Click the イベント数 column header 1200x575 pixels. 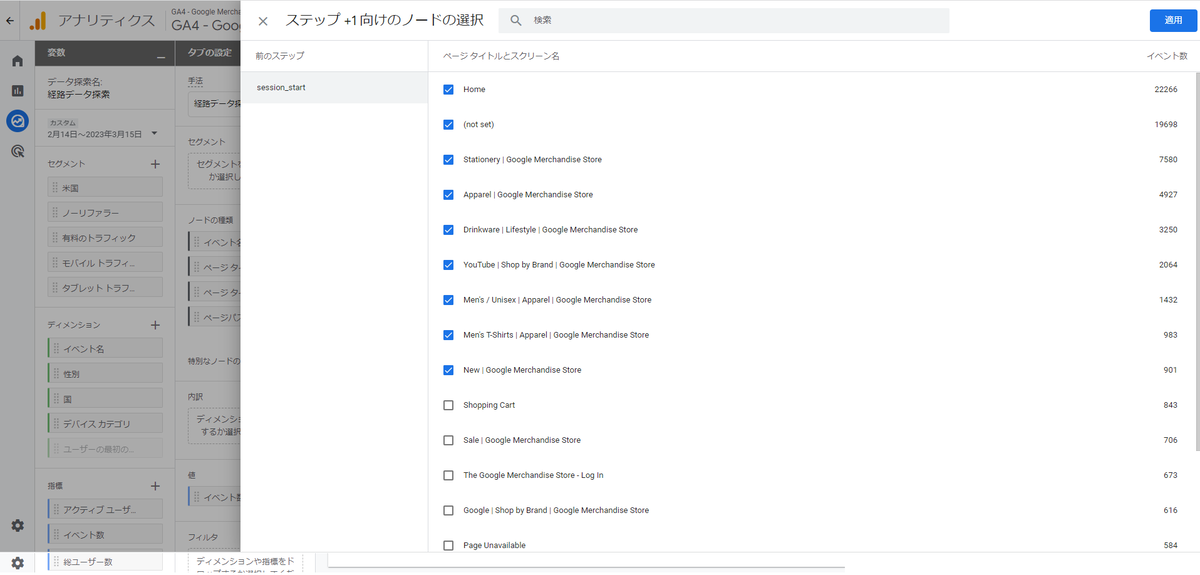[x=1167, y=56]
